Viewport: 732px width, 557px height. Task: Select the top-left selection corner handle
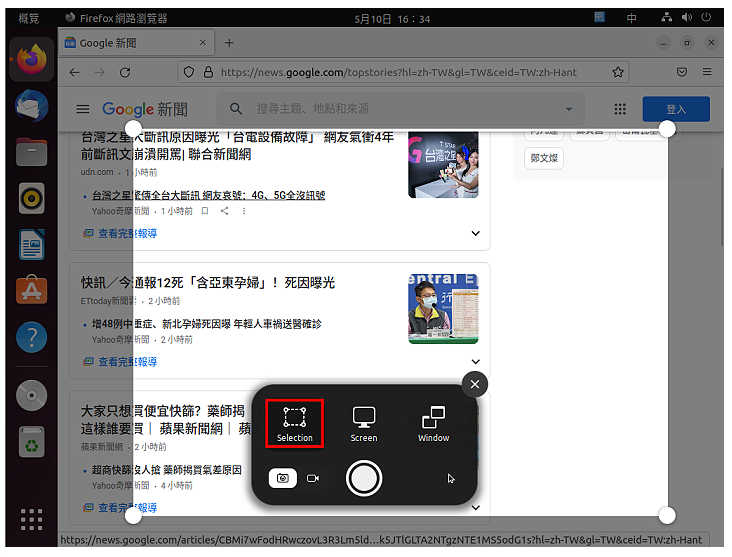[x=134, y=128]
